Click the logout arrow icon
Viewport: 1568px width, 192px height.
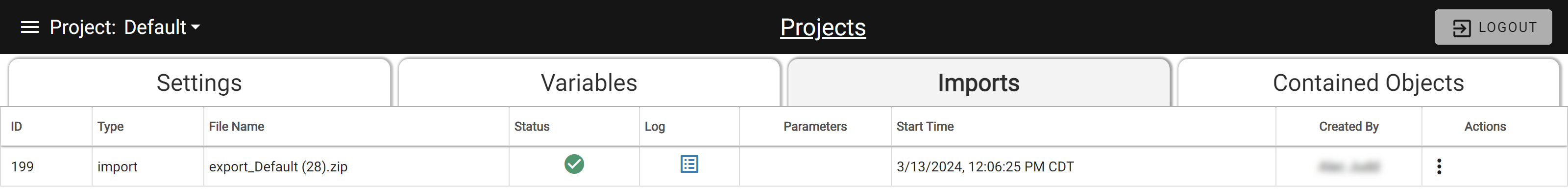[x=1462, y=28]
